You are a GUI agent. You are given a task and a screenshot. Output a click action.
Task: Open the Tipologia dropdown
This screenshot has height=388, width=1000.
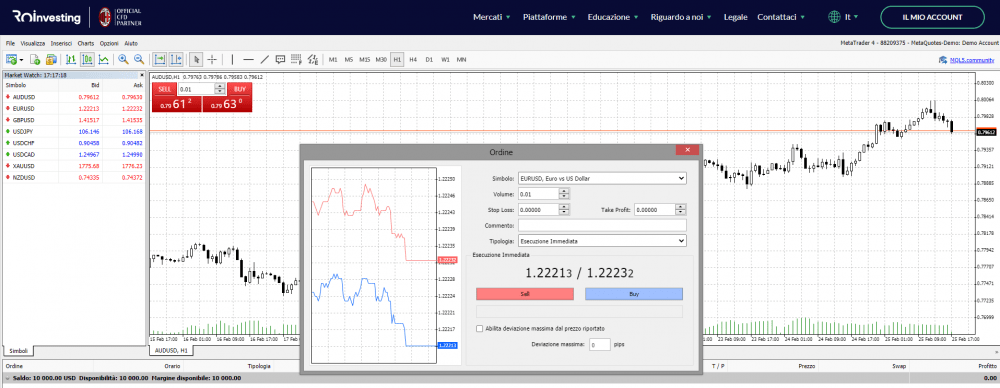coord(602,241)
